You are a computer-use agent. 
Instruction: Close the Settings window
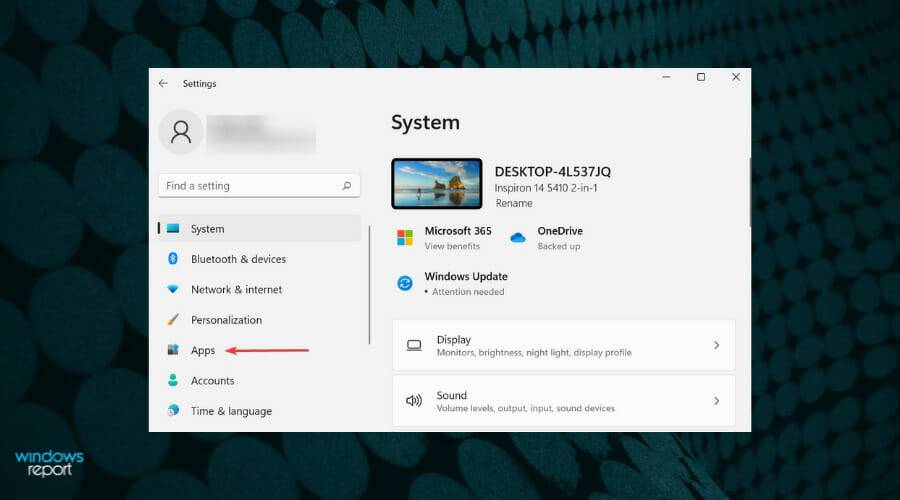tap(736, 77)
